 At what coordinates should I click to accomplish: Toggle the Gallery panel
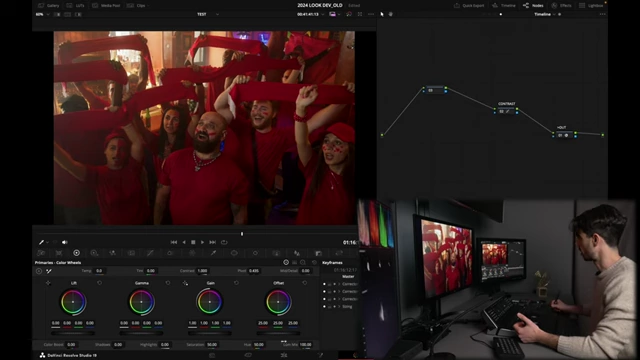coord(49,5)
